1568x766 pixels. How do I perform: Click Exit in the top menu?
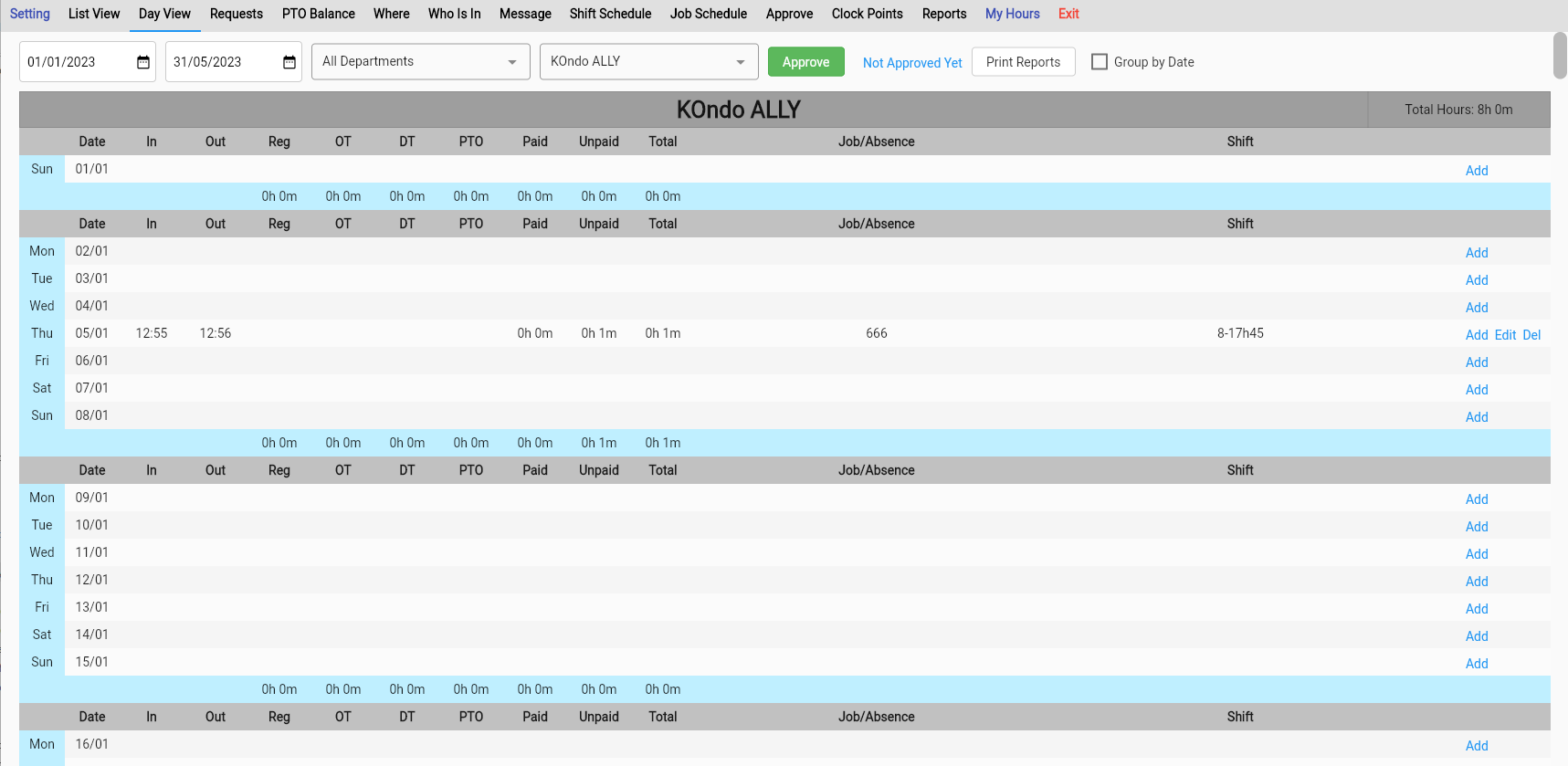point(1068,14)
